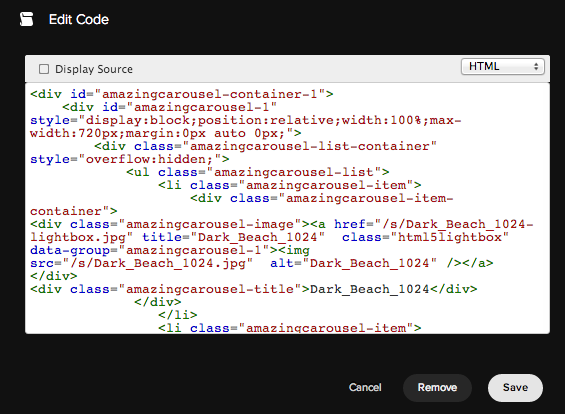Screen dimensions: 565x414
Task: Click the amazingcarousel-title div line
Action: (254, 289)
